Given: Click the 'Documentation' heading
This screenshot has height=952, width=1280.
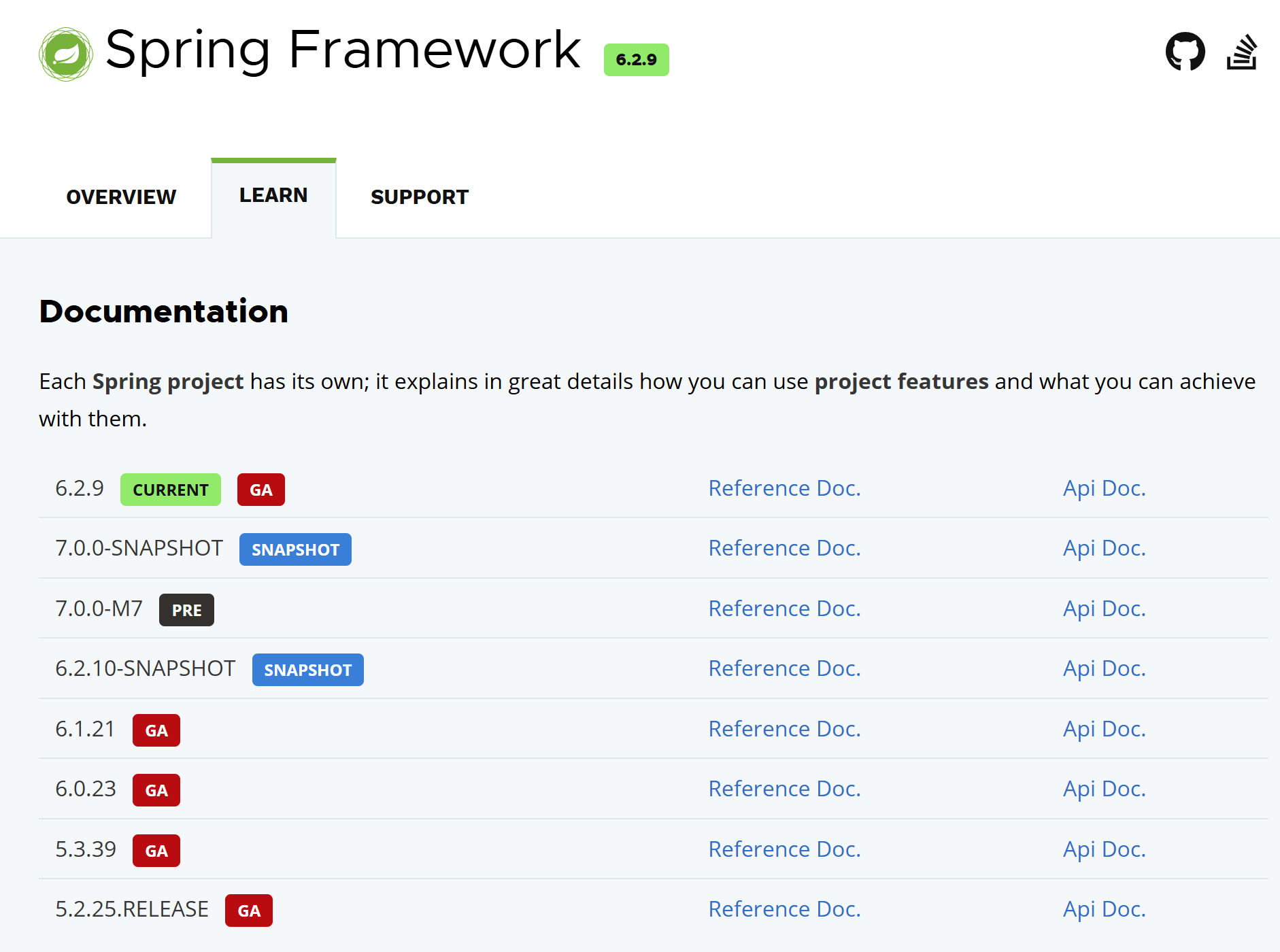Looking at the screenshot, I should [x=164, y=311].
